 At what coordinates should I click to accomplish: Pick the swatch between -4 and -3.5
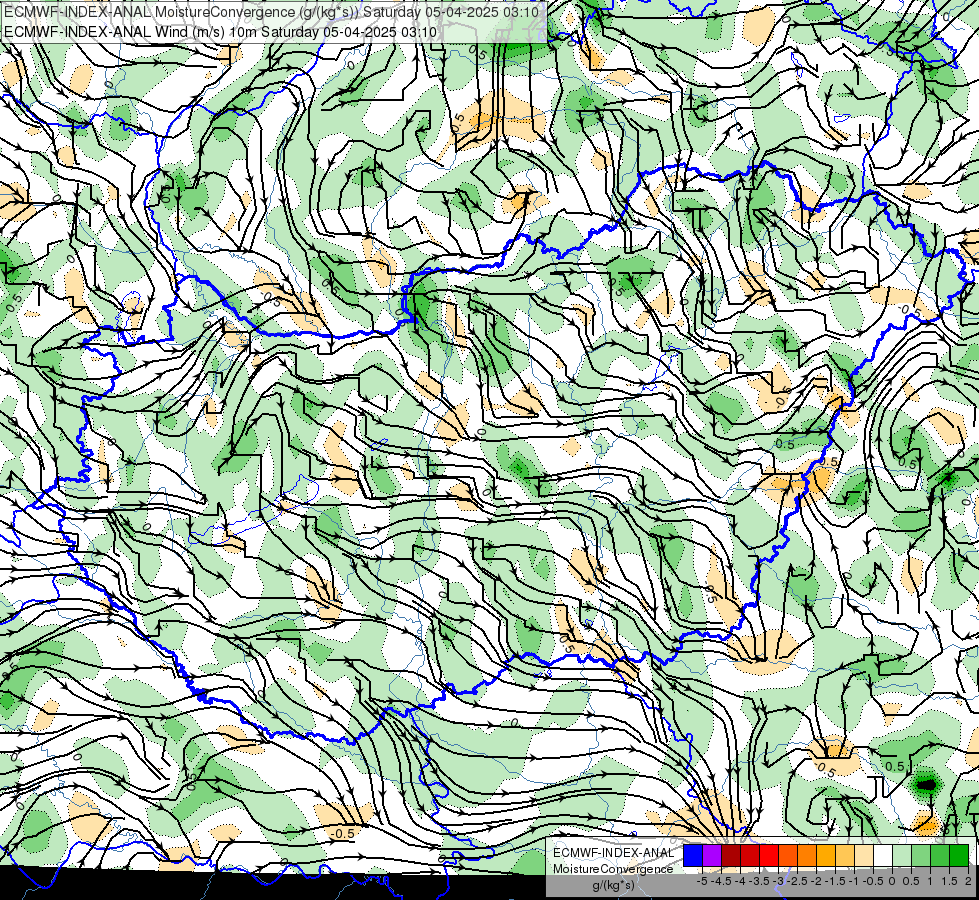750,855
